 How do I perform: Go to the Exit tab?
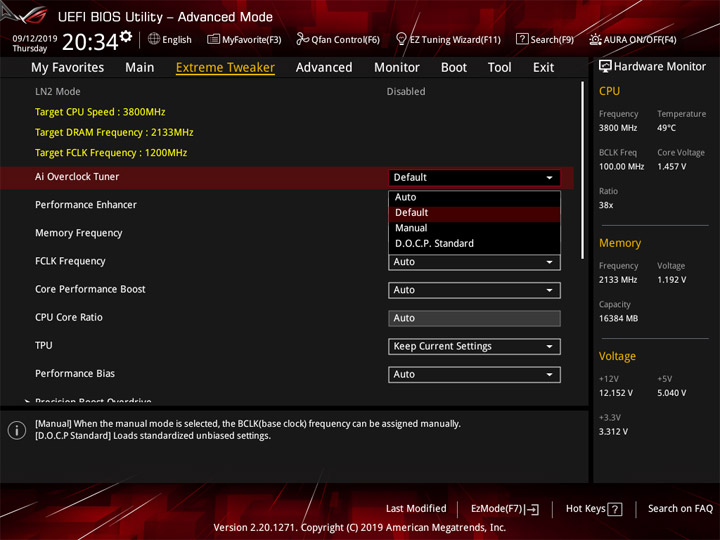(543, 68)
